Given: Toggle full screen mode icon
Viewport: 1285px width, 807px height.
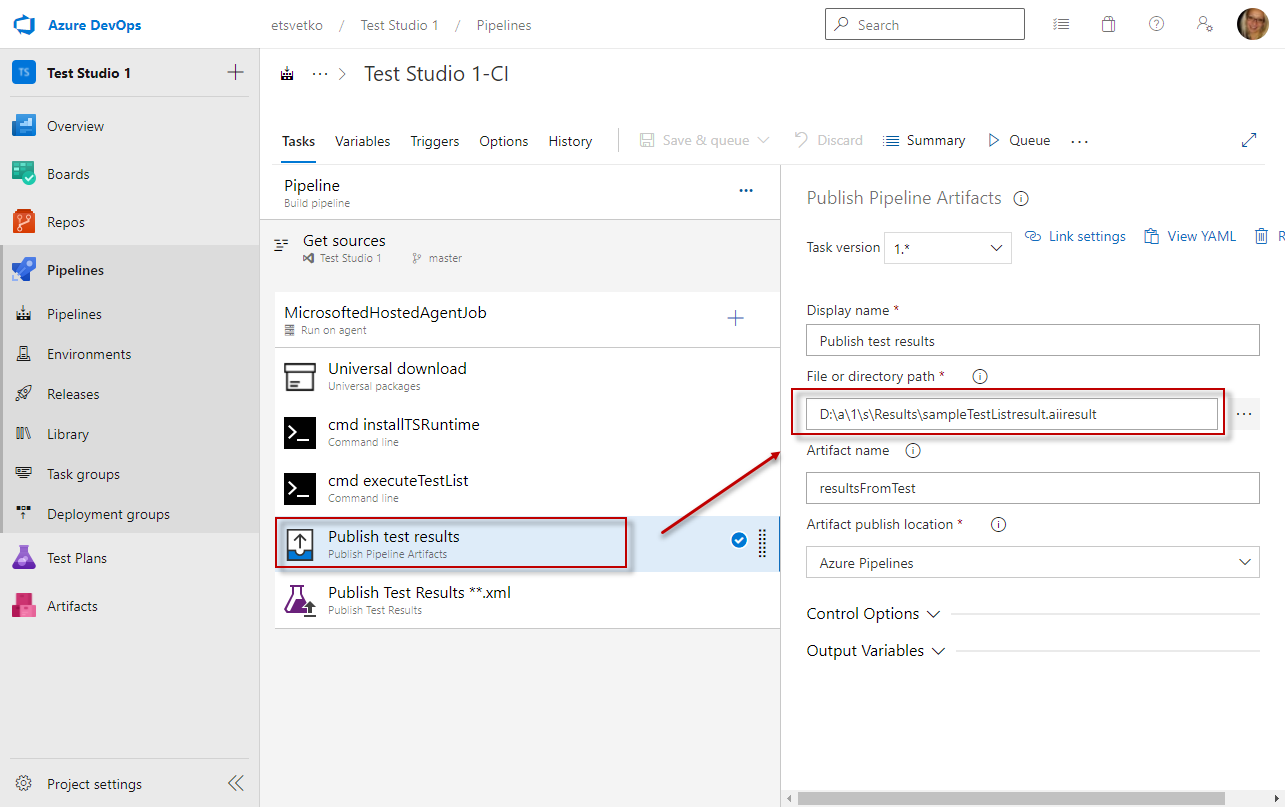Looking at the screenshot, I should pos(1249,140).
